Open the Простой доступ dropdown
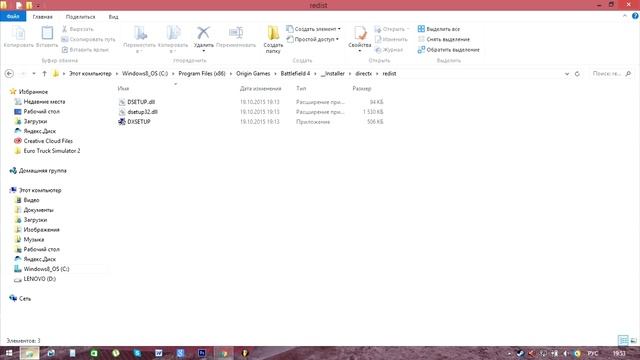640x360 pixels. (x=313, y=39)
